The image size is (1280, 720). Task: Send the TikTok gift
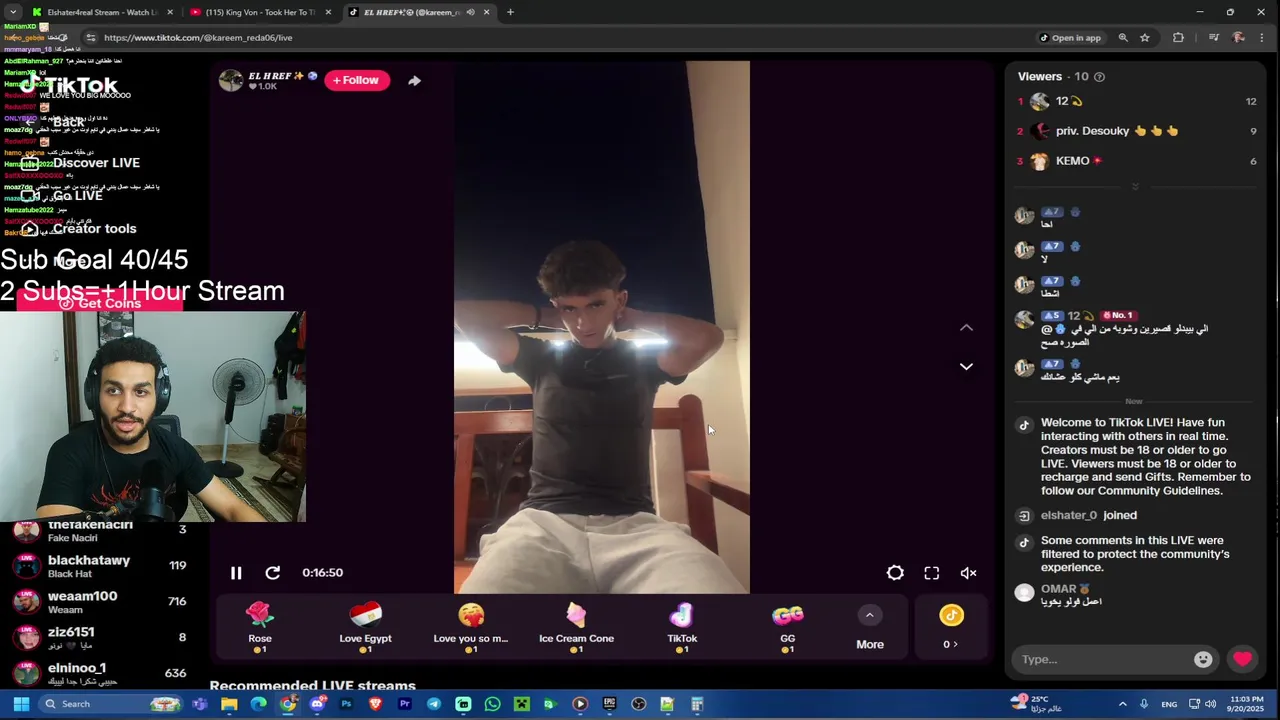682,628
